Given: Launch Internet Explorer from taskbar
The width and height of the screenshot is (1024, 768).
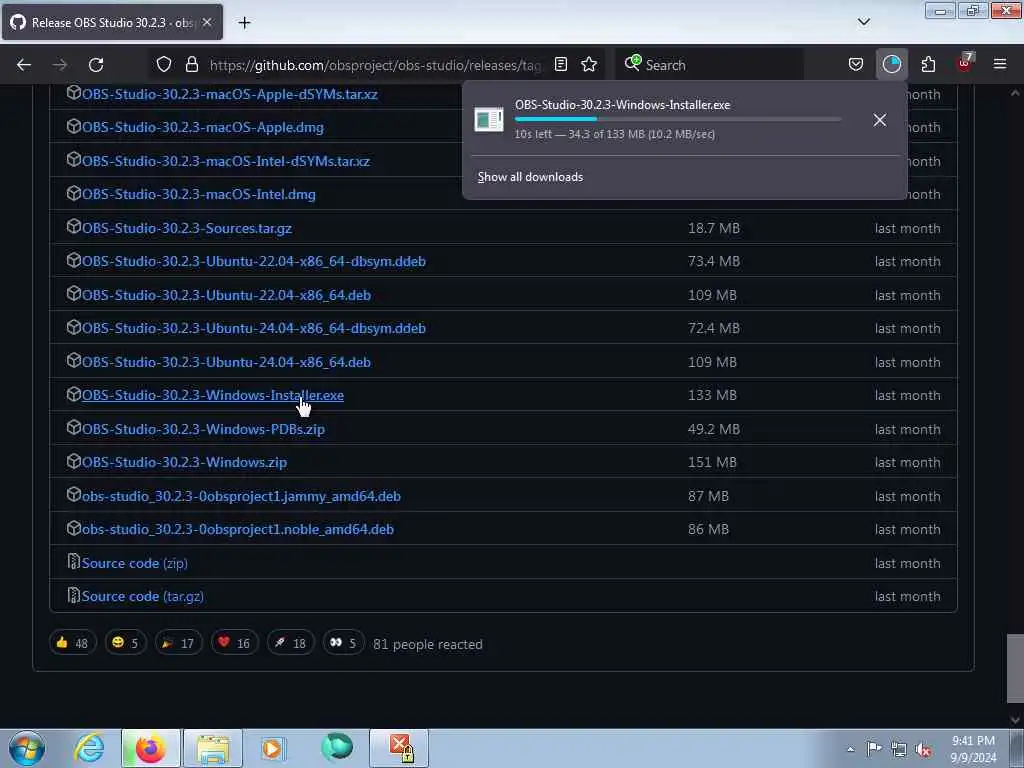Looking at the screenshot, I should coord(89,748).
